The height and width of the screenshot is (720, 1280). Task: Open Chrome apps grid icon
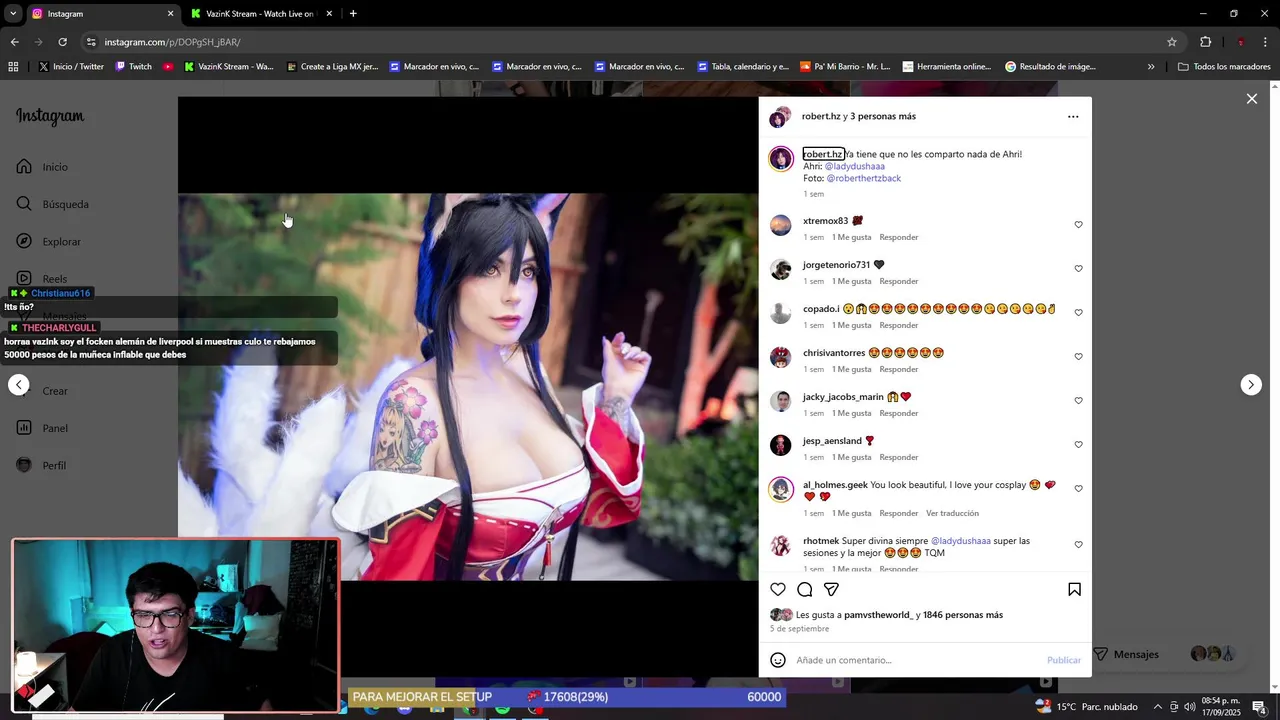tap(13, 67)
